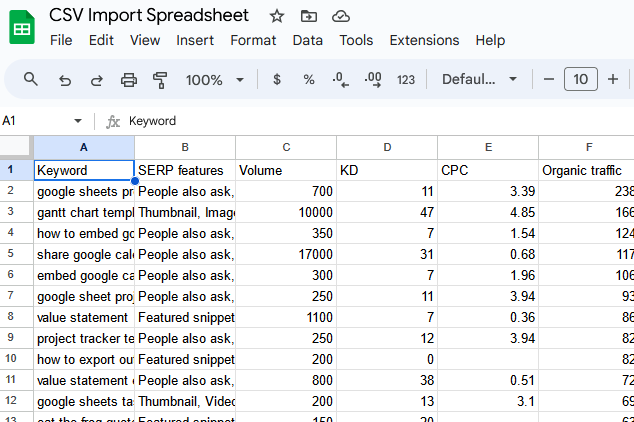Open the Tools menu
Image resolution: width=634 pixels, height=422 pixels.
pyautogui.click(x=356, y=40)
